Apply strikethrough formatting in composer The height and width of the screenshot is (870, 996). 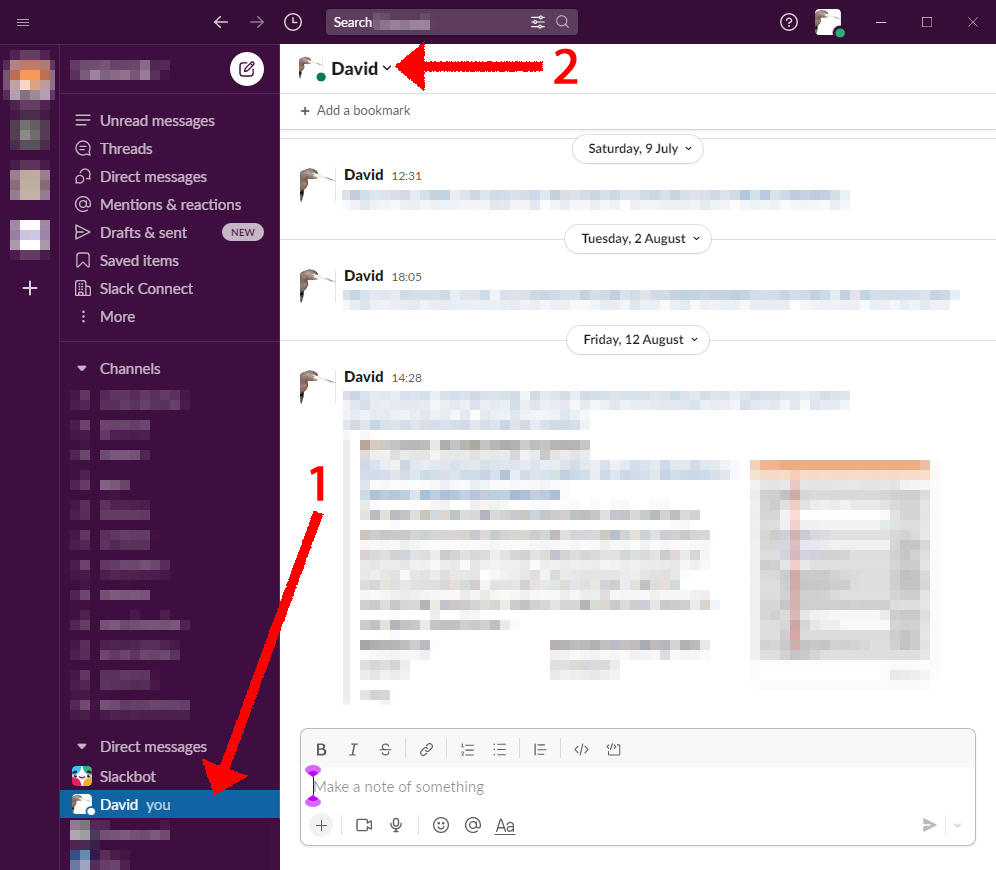pos(386,749)
